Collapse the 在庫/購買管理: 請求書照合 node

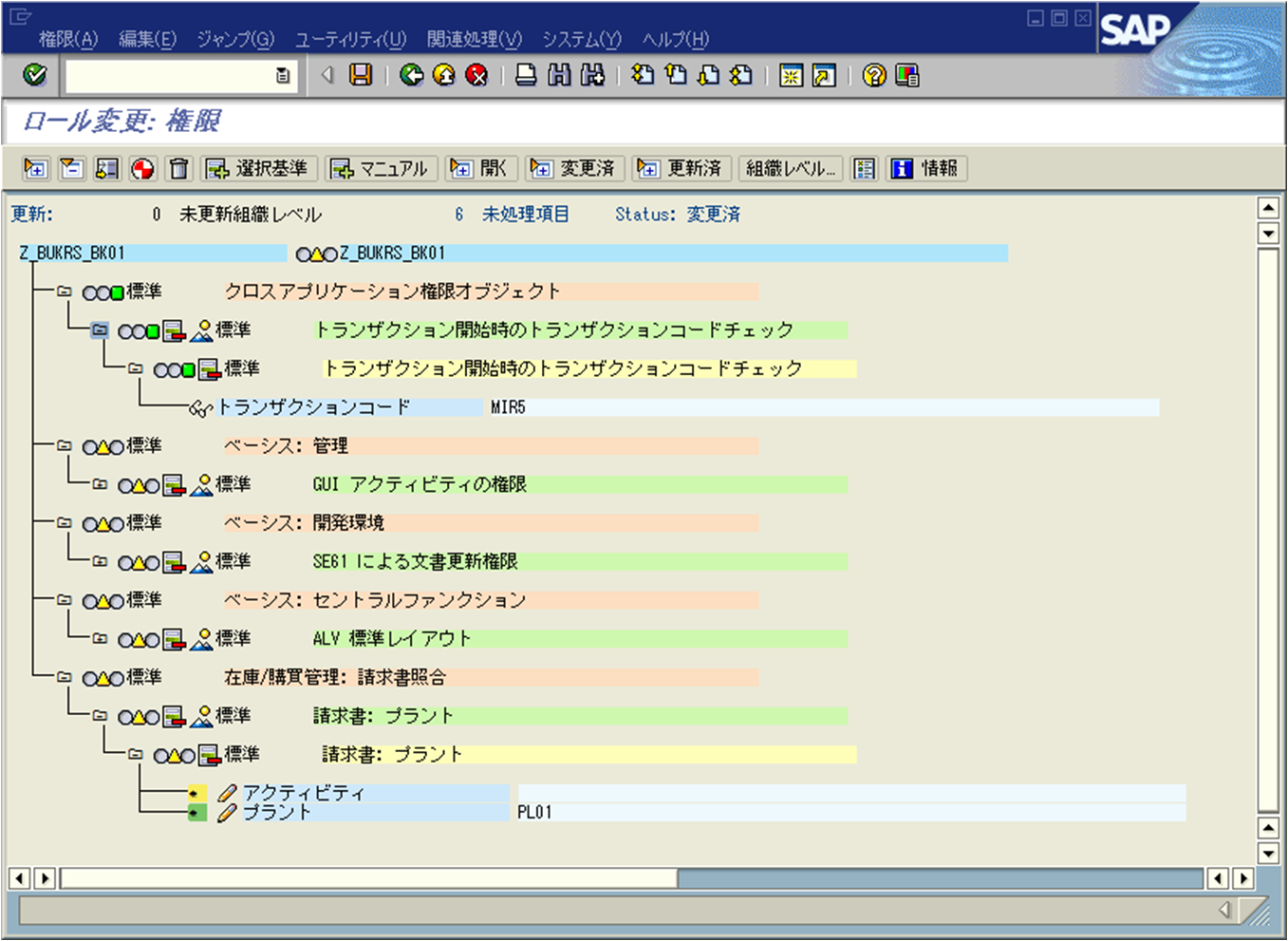click(x=64, y=677)
